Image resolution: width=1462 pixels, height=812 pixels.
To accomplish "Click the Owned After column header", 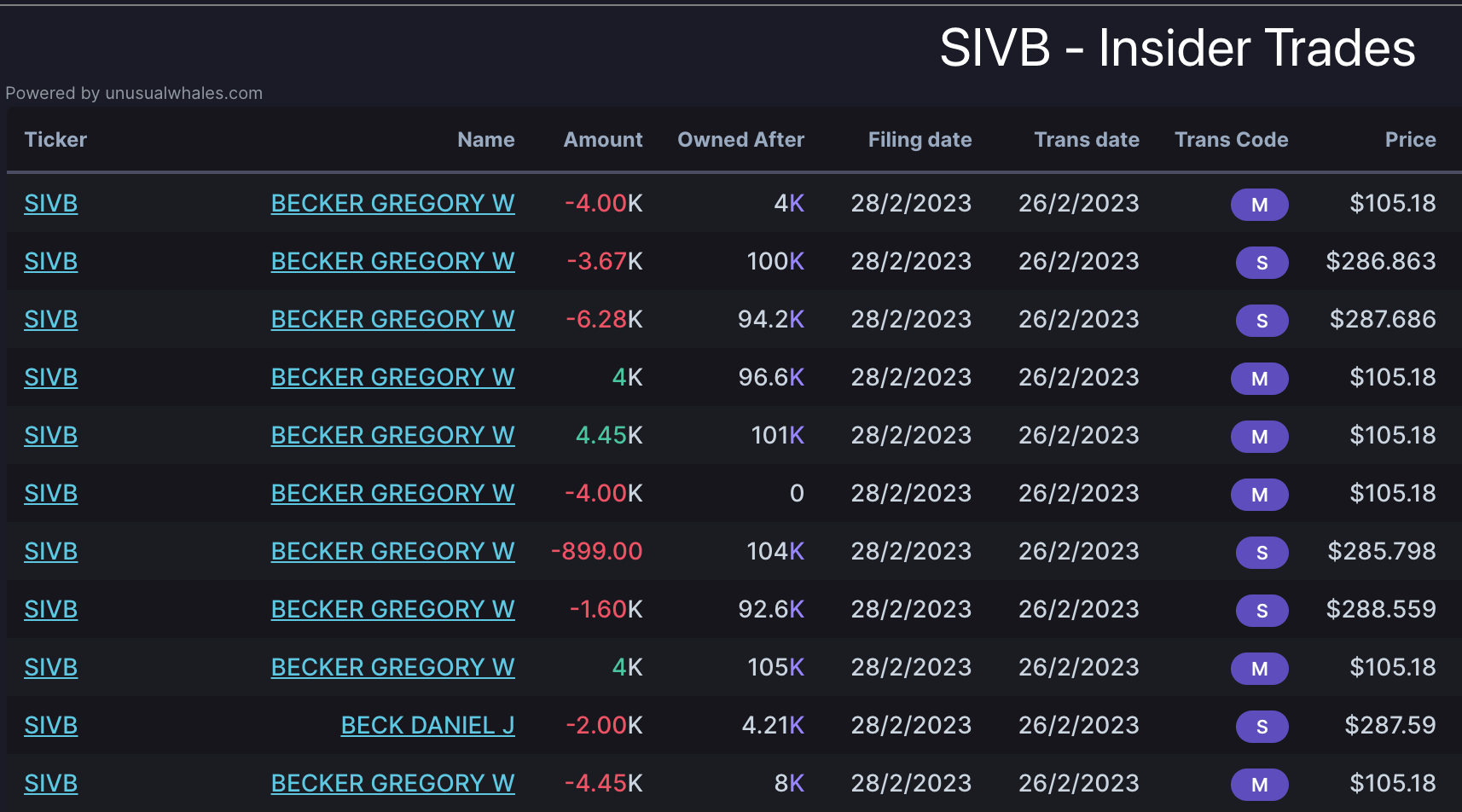I will [x=740, y=140].
